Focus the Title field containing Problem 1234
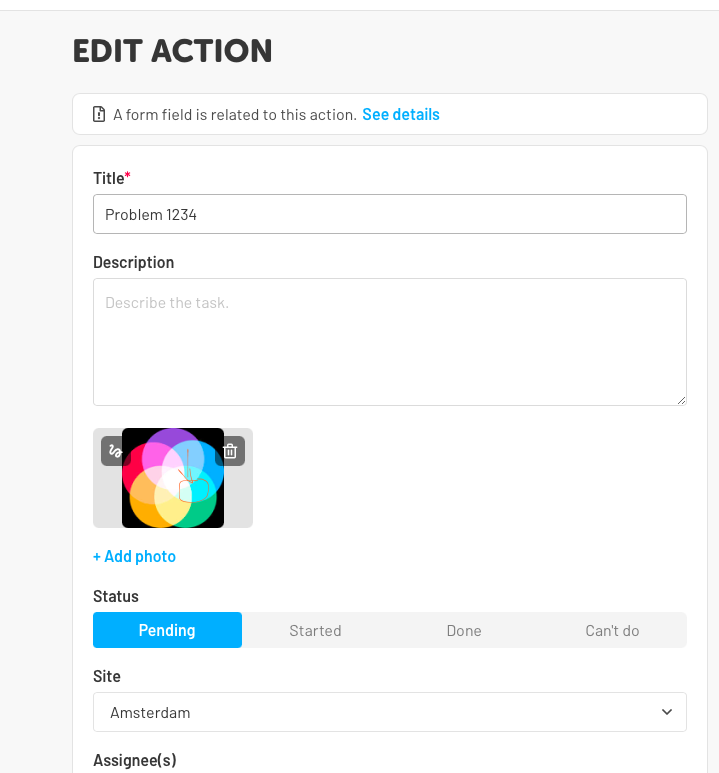 coord(390,214)
